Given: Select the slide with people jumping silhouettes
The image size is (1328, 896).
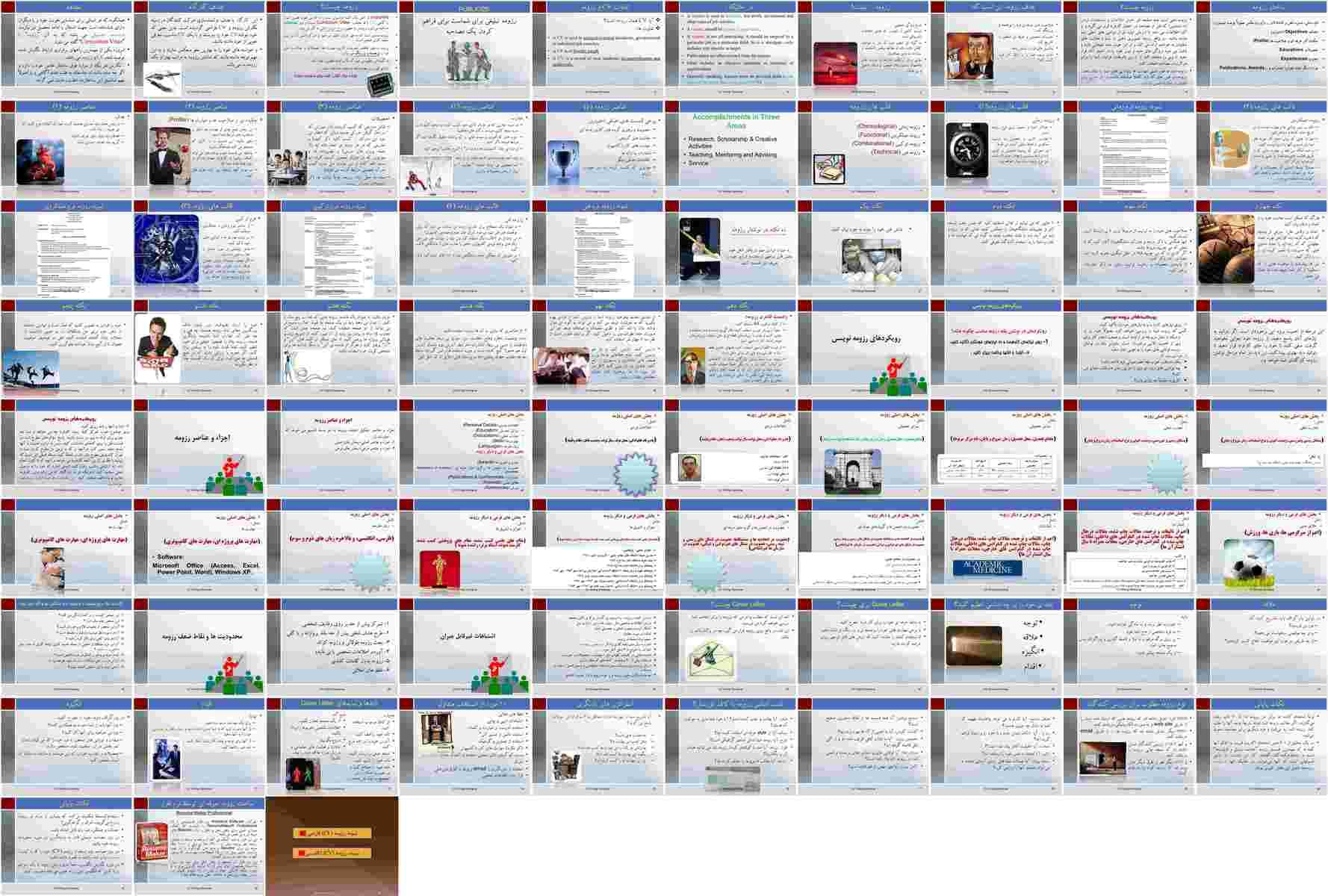Looking at the screenshot, I should (x=66, y=348).
